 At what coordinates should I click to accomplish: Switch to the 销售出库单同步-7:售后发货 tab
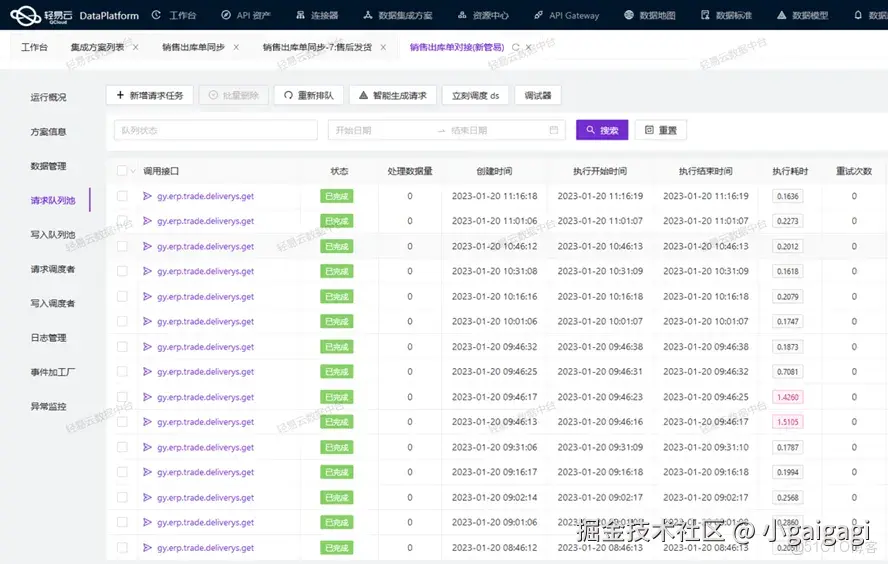pos(317,47)
